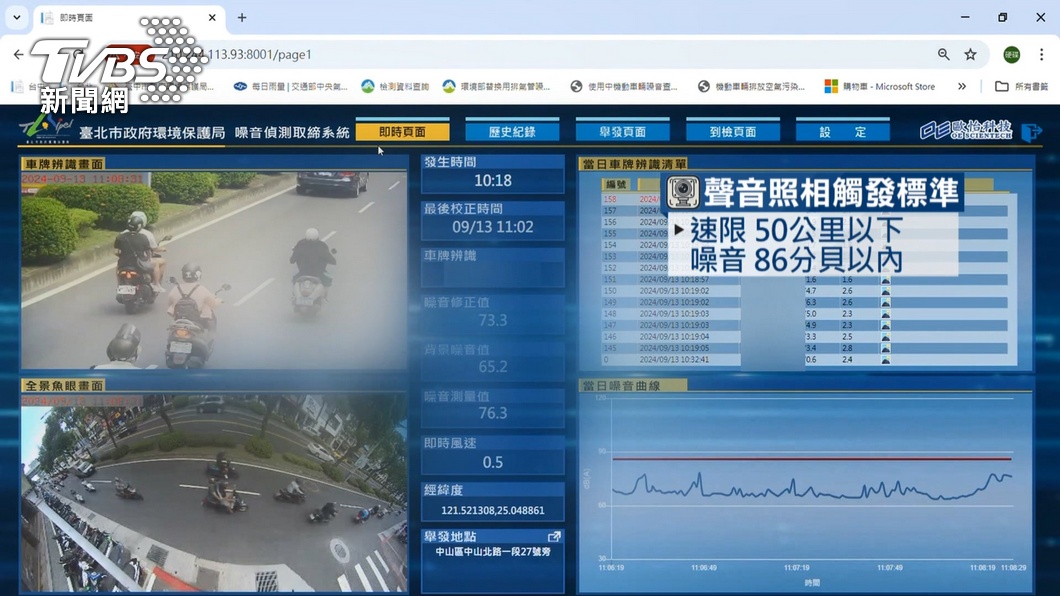
Task: Click the logout icon beside company logo
Action: [x=1031, y=132]
